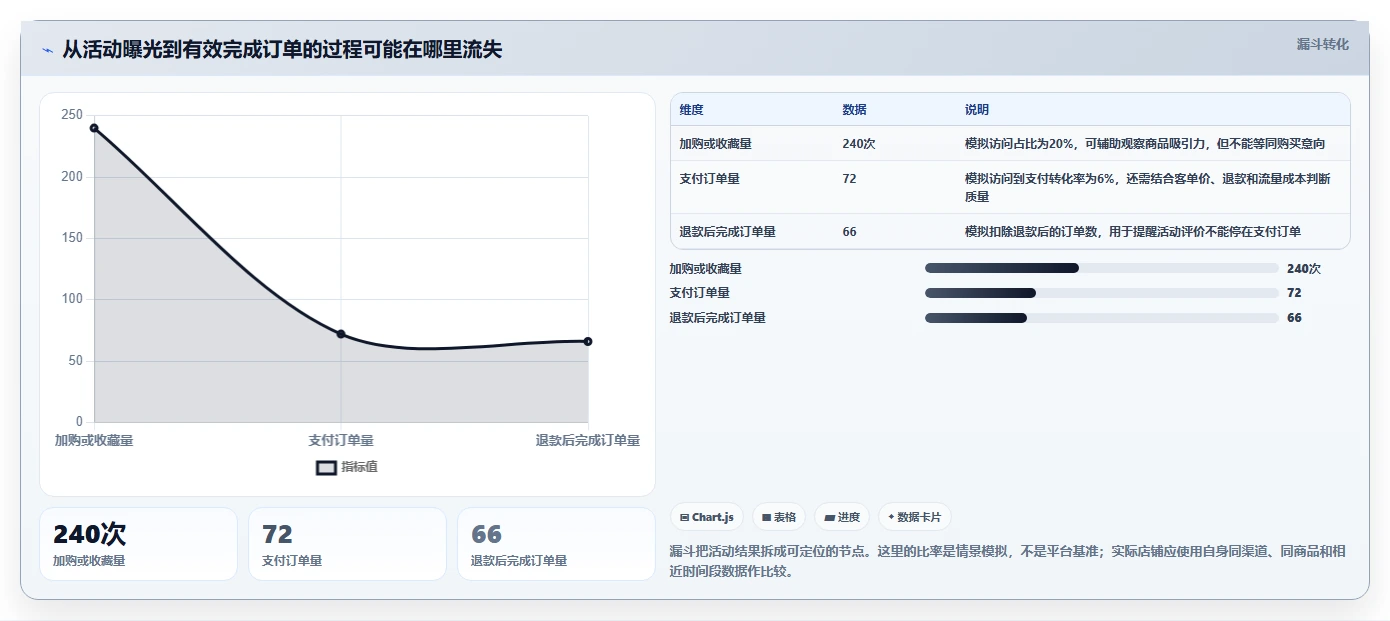Click the chart data point at 加购或收藏量
Image resolution: width=1390 pixels, height=621 pixels.
click(x=94, y=128)
